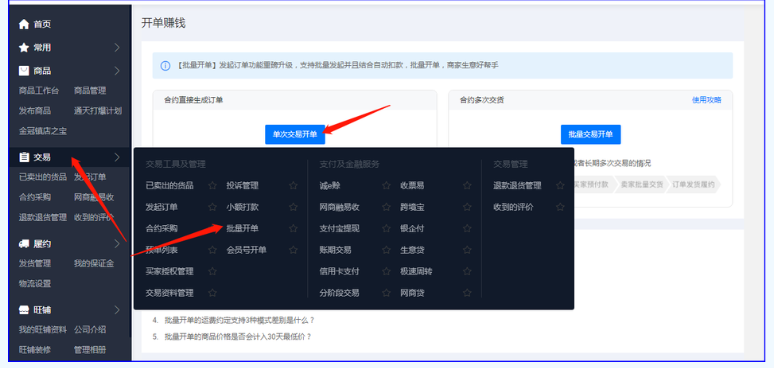This screenshot has height=368, width=774.
Task: Toggle favorite star for 网商贷
Action: coord(467,293)
